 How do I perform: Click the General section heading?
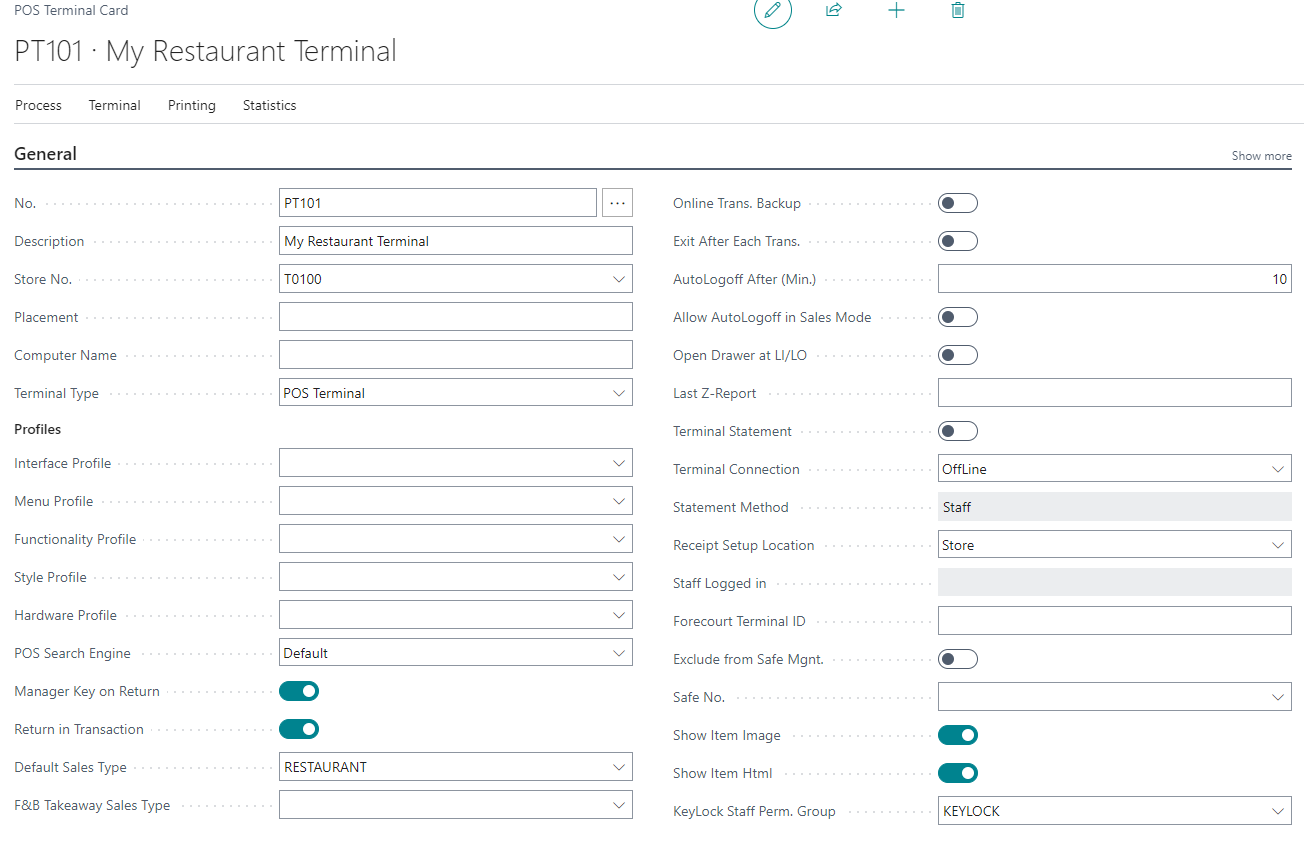click(46, 154)
